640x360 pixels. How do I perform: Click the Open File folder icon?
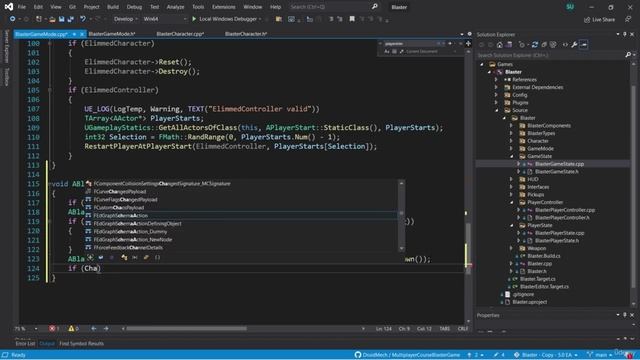coord(52,19)
